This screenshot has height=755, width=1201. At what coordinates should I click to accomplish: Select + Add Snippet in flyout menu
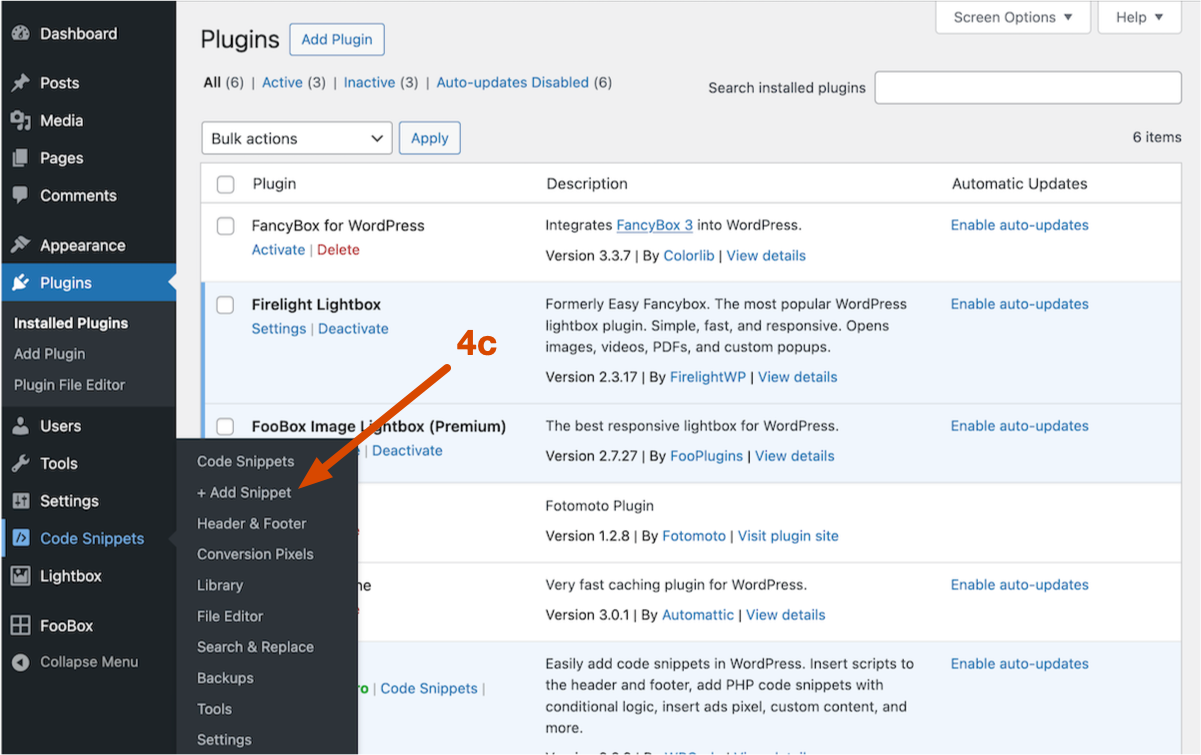point(245,492)
